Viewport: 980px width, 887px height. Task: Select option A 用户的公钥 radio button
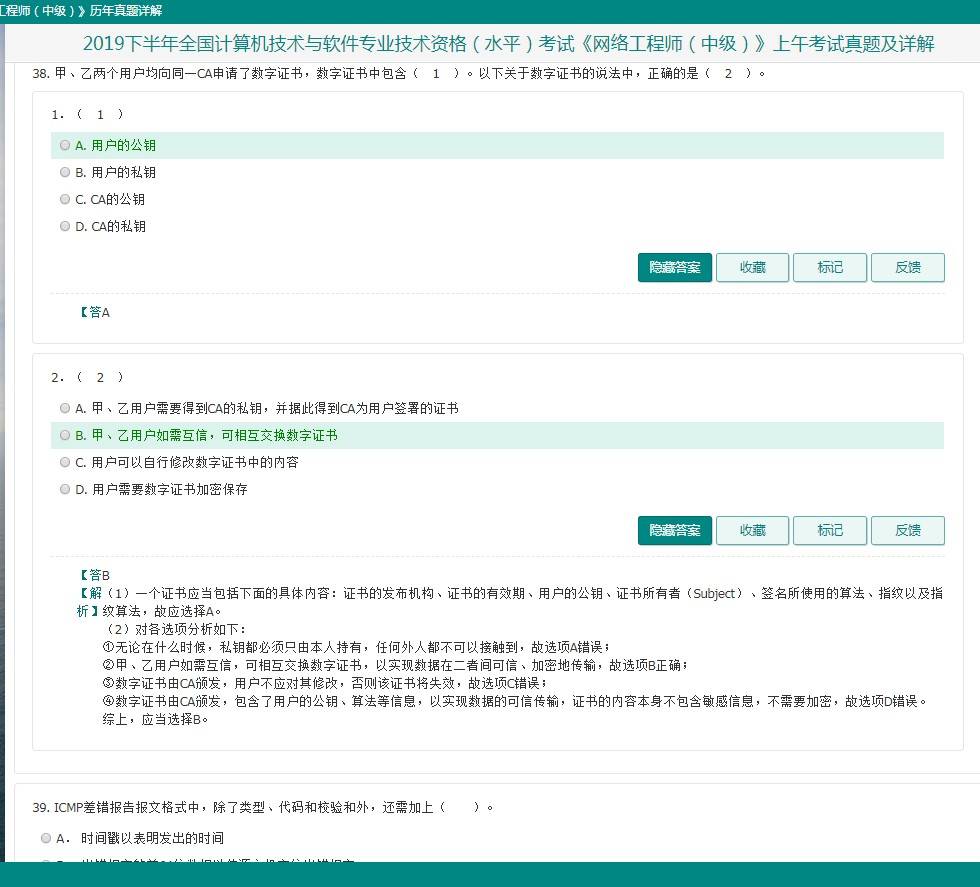(65, 145)
